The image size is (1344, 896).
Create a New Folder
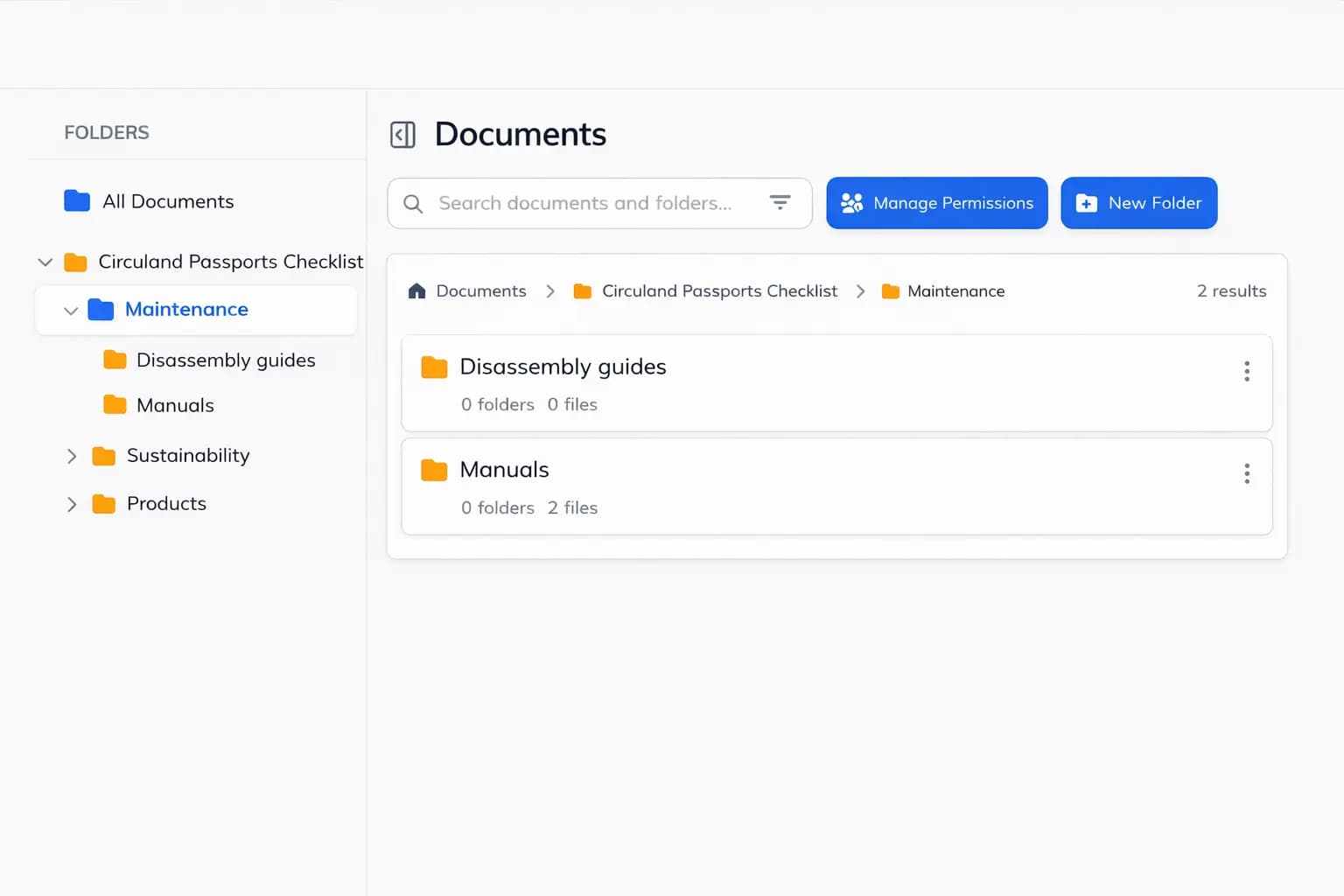tap(1139, 203)
